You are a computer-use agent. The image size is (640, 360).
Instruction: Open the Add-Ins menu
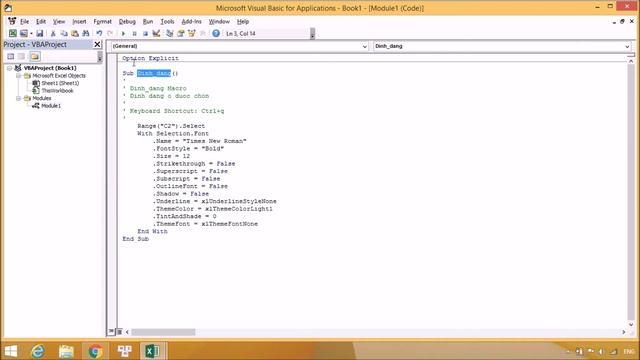191,22
